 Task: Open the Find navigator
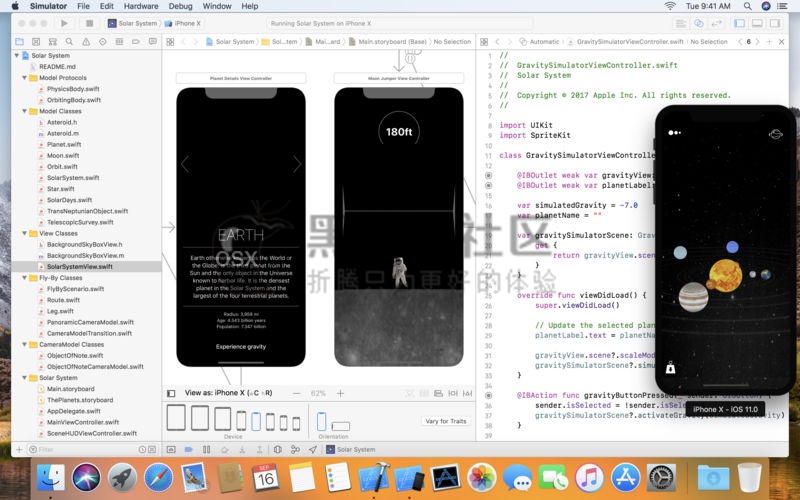click(69, 42)
